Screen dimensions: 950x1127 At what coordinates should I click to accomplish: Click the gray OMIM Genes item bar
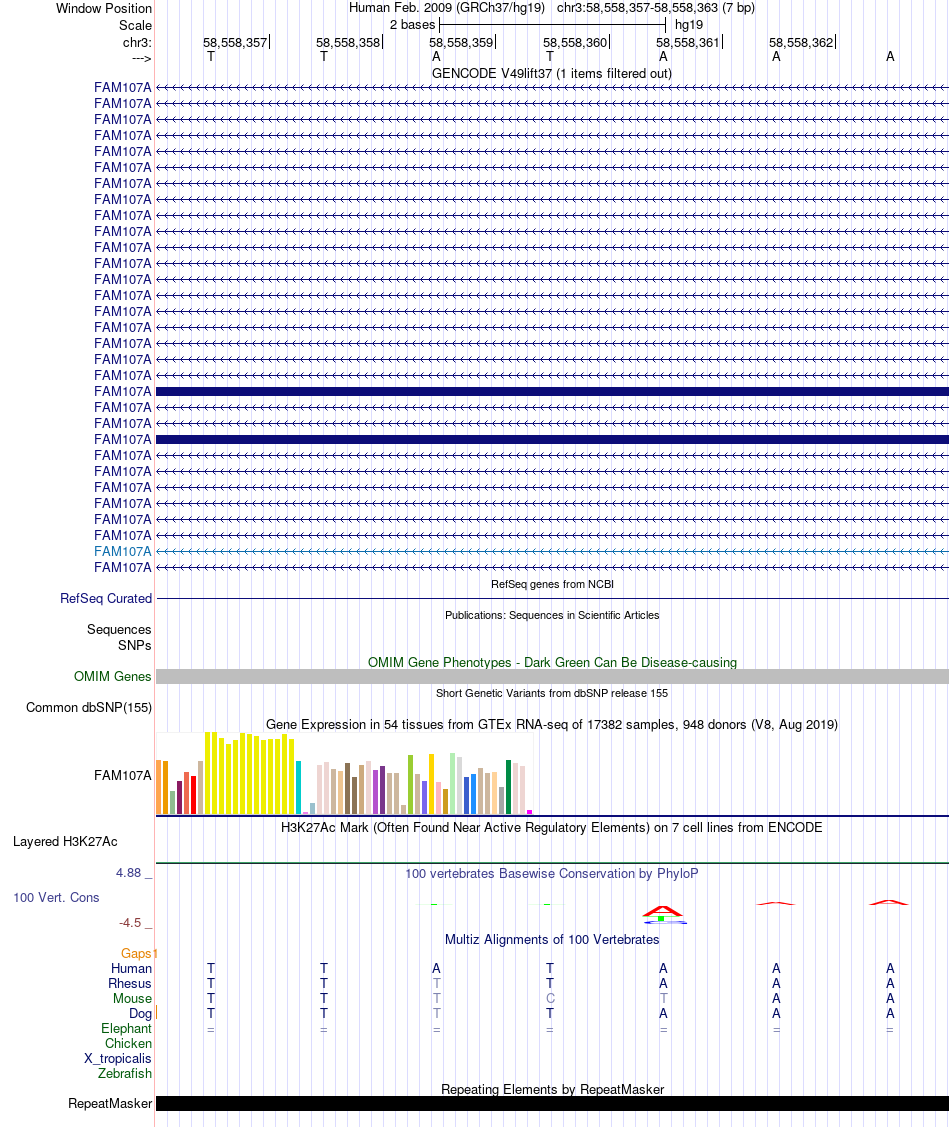(552, 676)
